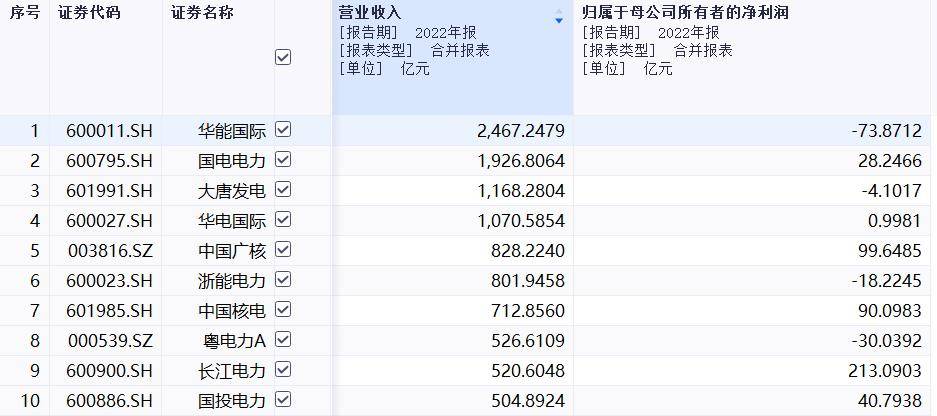Click net profit value 40.7938
Screen dimensions: 937x416
point(890,400)
